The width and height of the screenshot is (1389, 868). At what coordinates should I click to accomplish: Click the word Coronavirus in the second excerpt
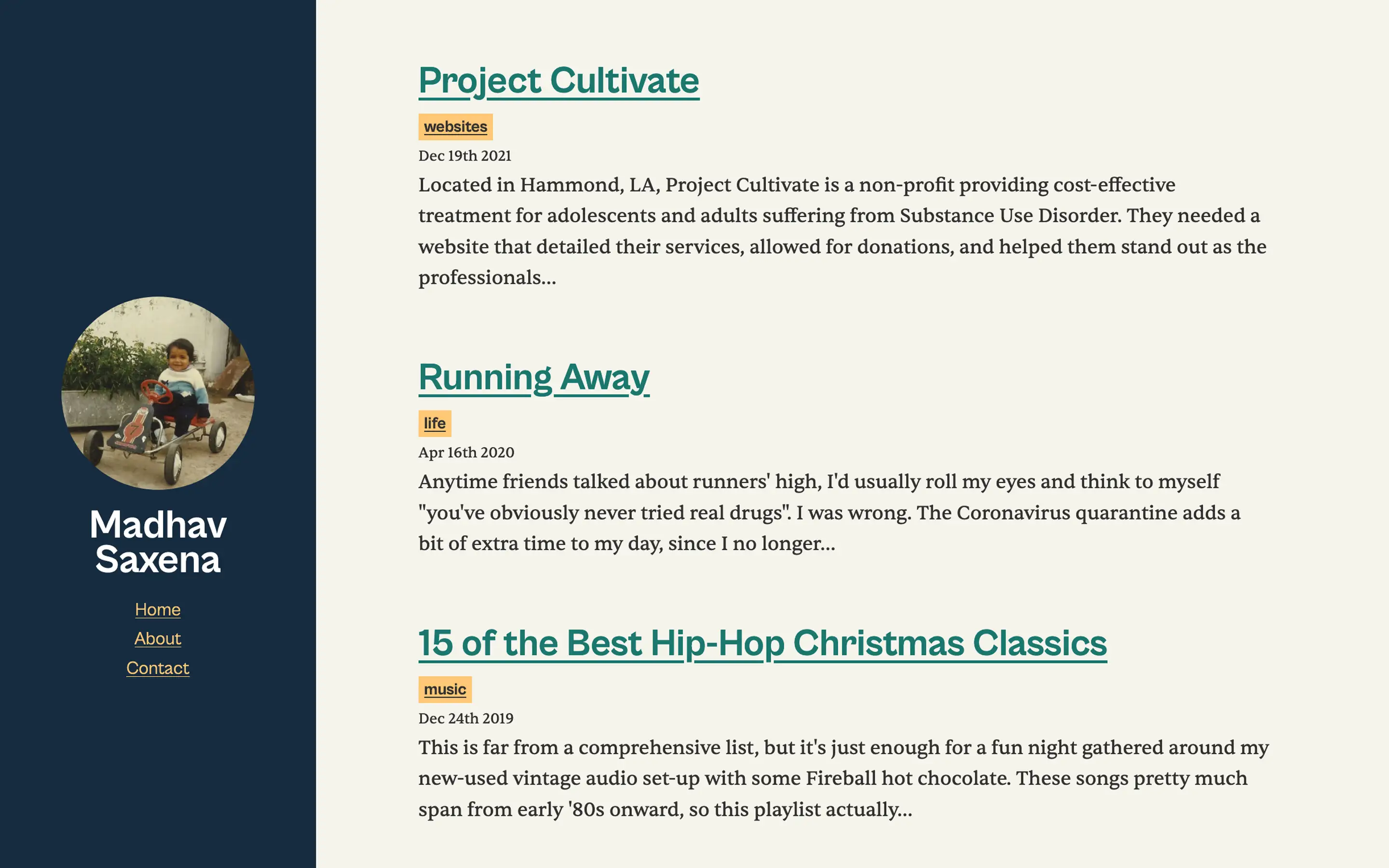coord(1013,513)
